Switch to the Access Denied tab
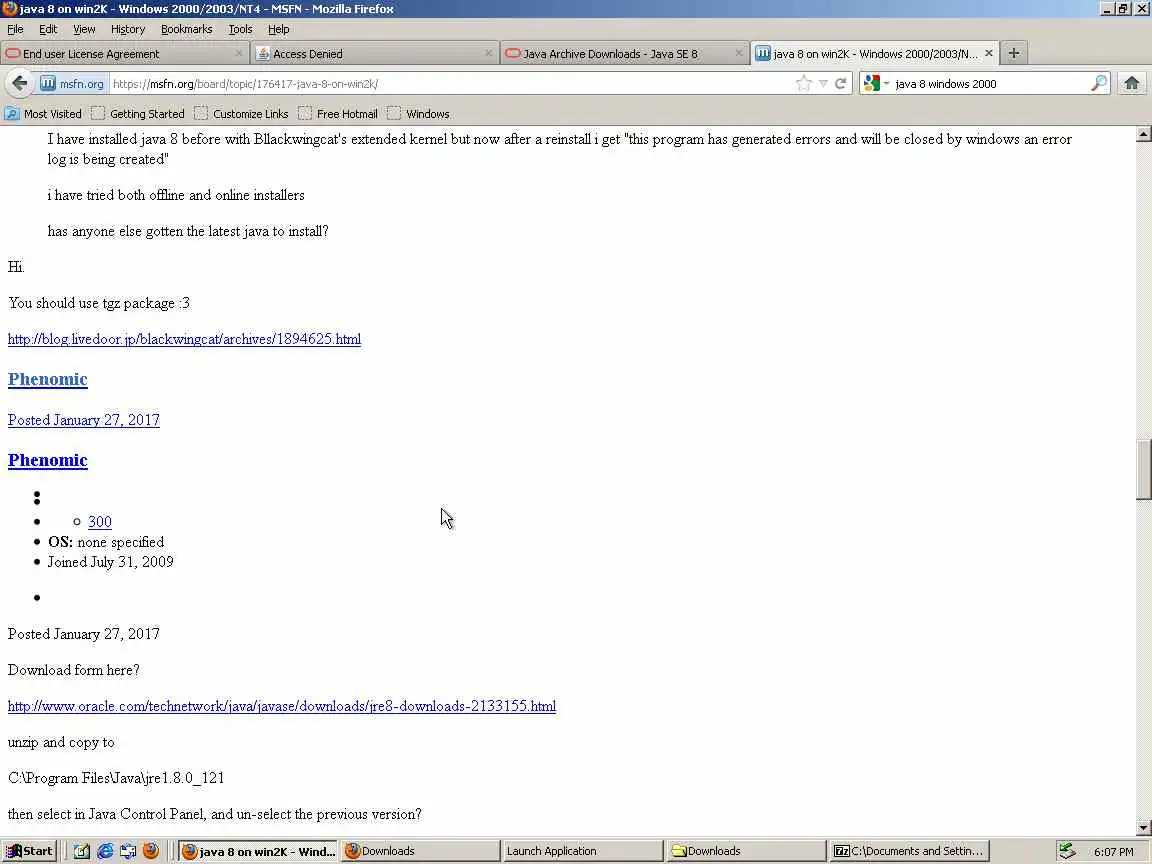The height and width of the screenshot is (864, 1152). [x=375, y=54]
